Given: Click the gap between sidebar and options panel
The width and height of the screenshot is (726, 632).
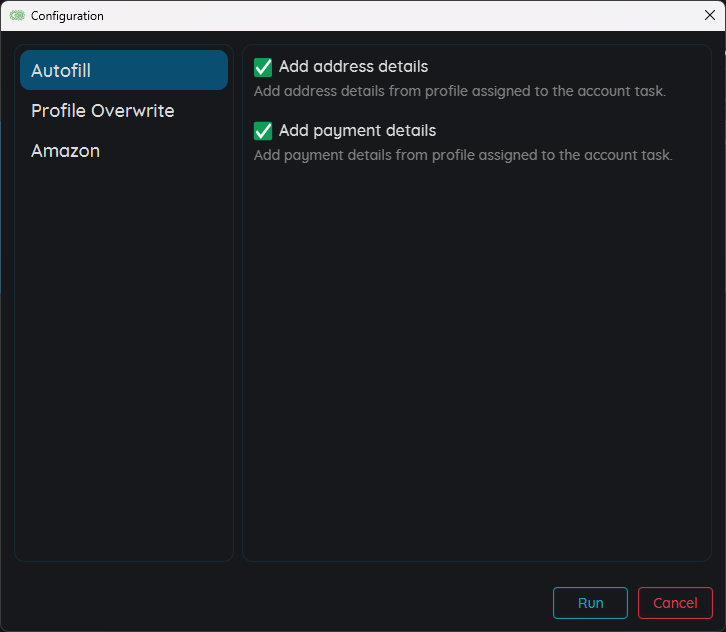Looking at the screenshot, I should pos(238,300).
